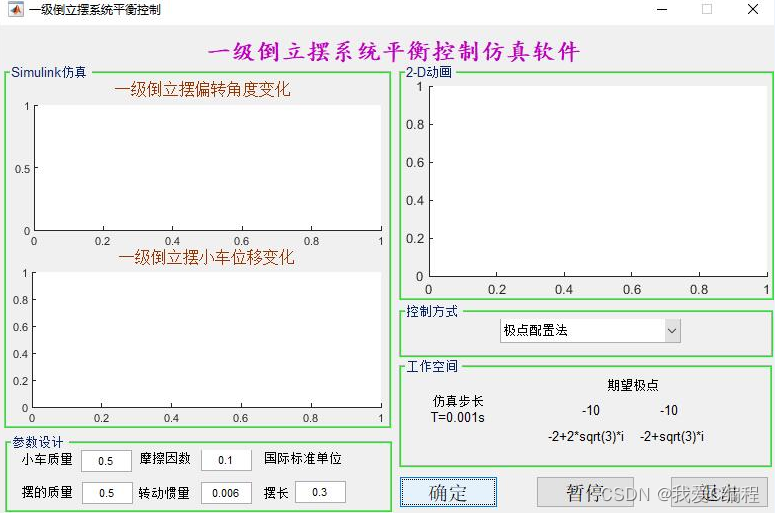Click the pole value -2+sqrt(3)*i
The image size is (775, 513).
672,436
